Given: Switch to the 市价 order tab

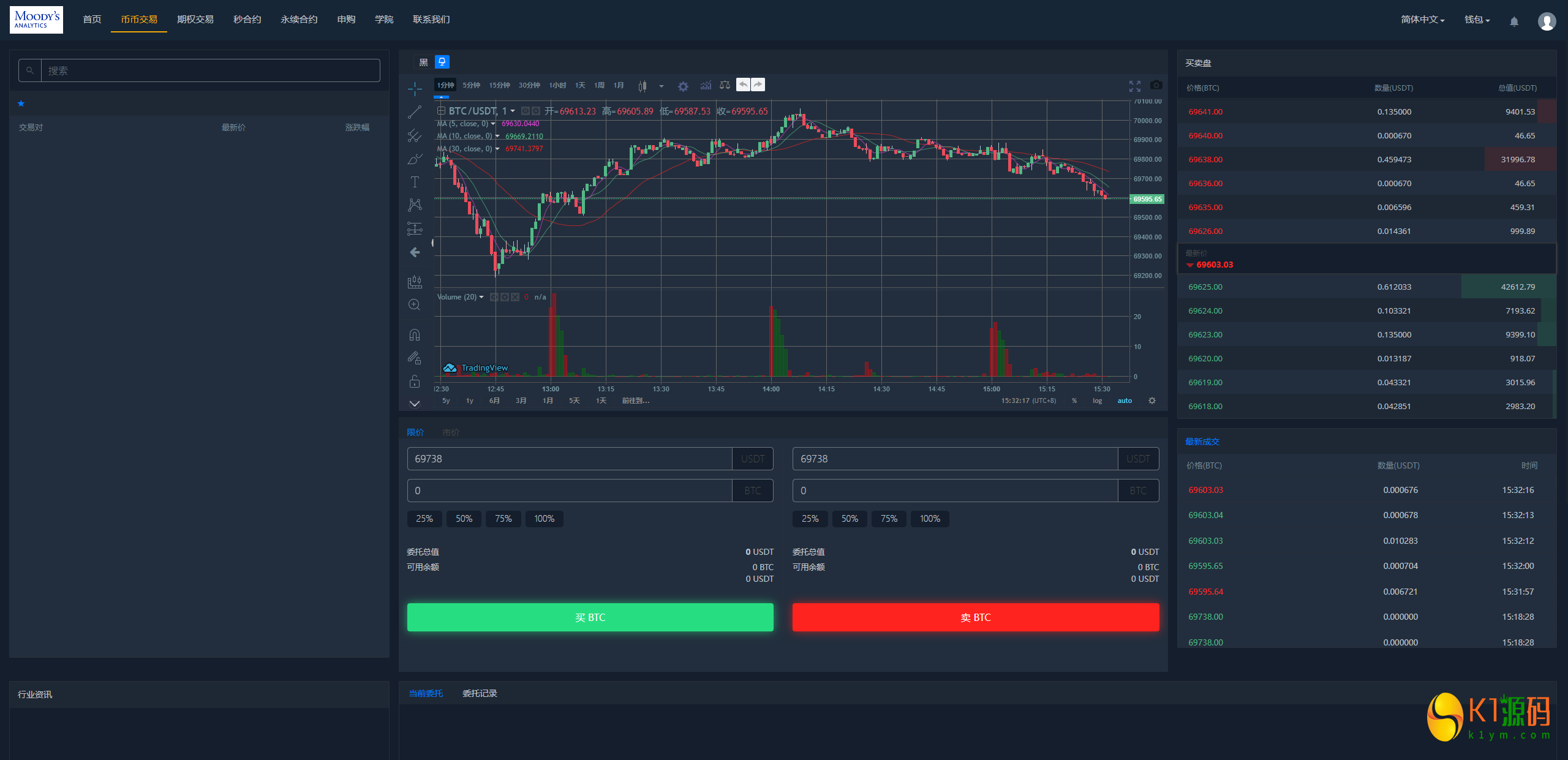Looking at the screenshot, I should 451,432.
